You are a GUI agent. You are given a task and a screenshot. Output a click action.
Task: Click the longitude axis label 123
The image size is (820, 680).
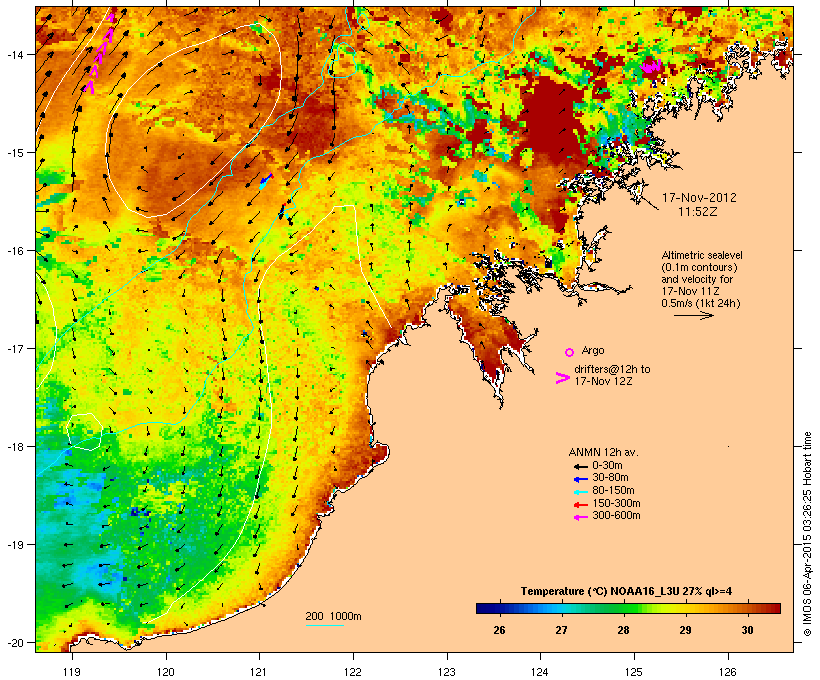[447, 672]
